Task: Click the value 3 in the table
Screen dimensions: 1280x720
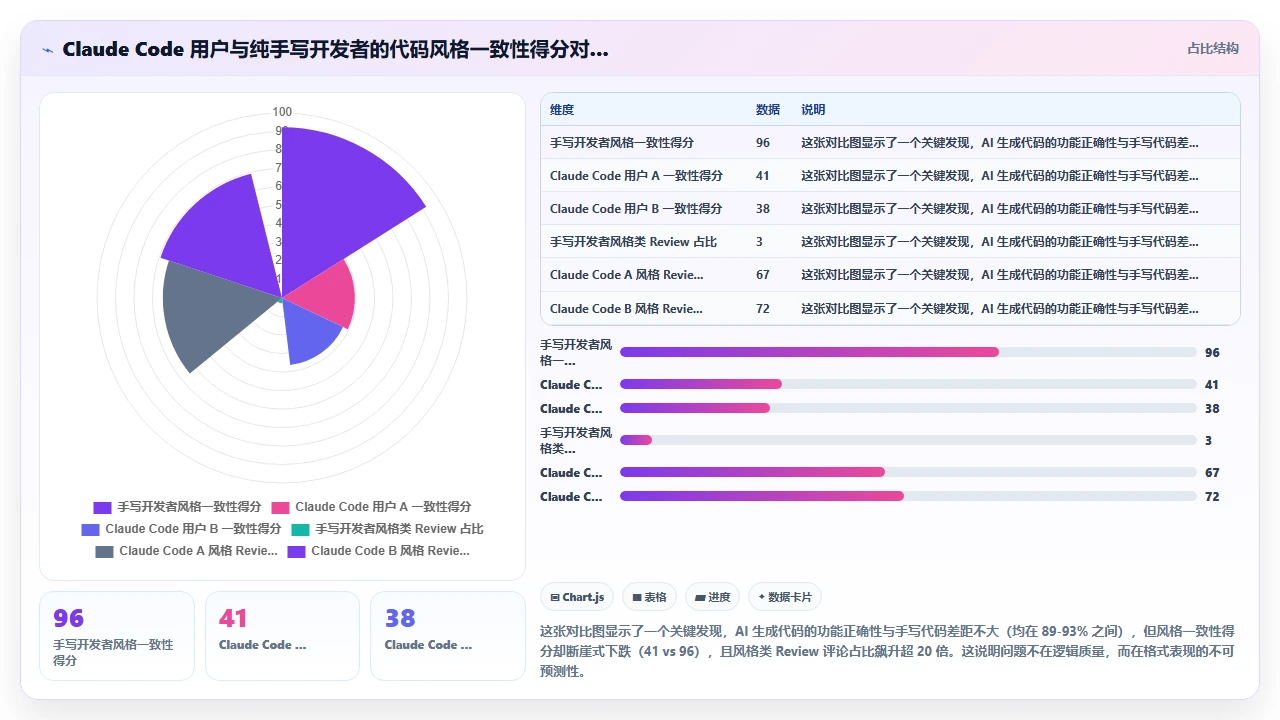Action: [x=760, y=242]
